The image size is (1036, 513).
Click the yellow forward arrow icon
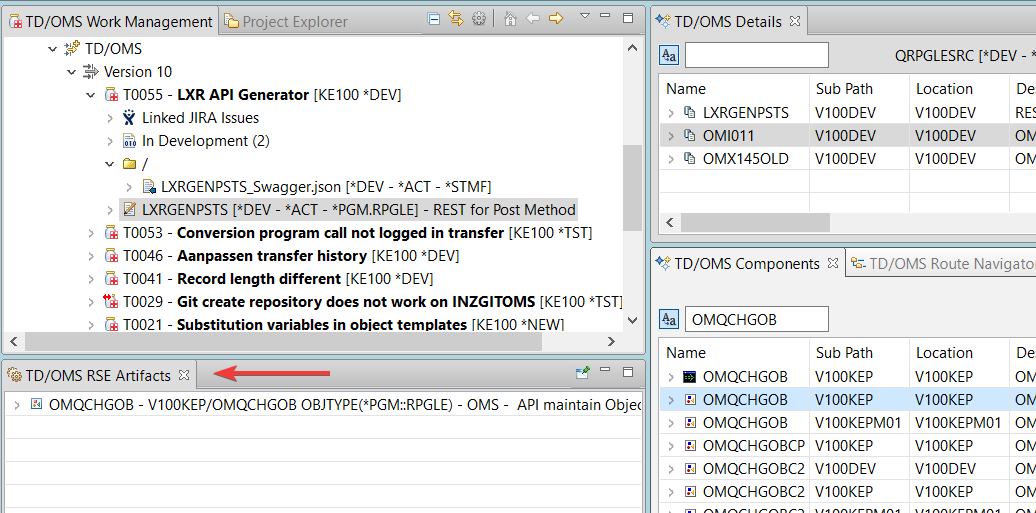pos(556,19)
